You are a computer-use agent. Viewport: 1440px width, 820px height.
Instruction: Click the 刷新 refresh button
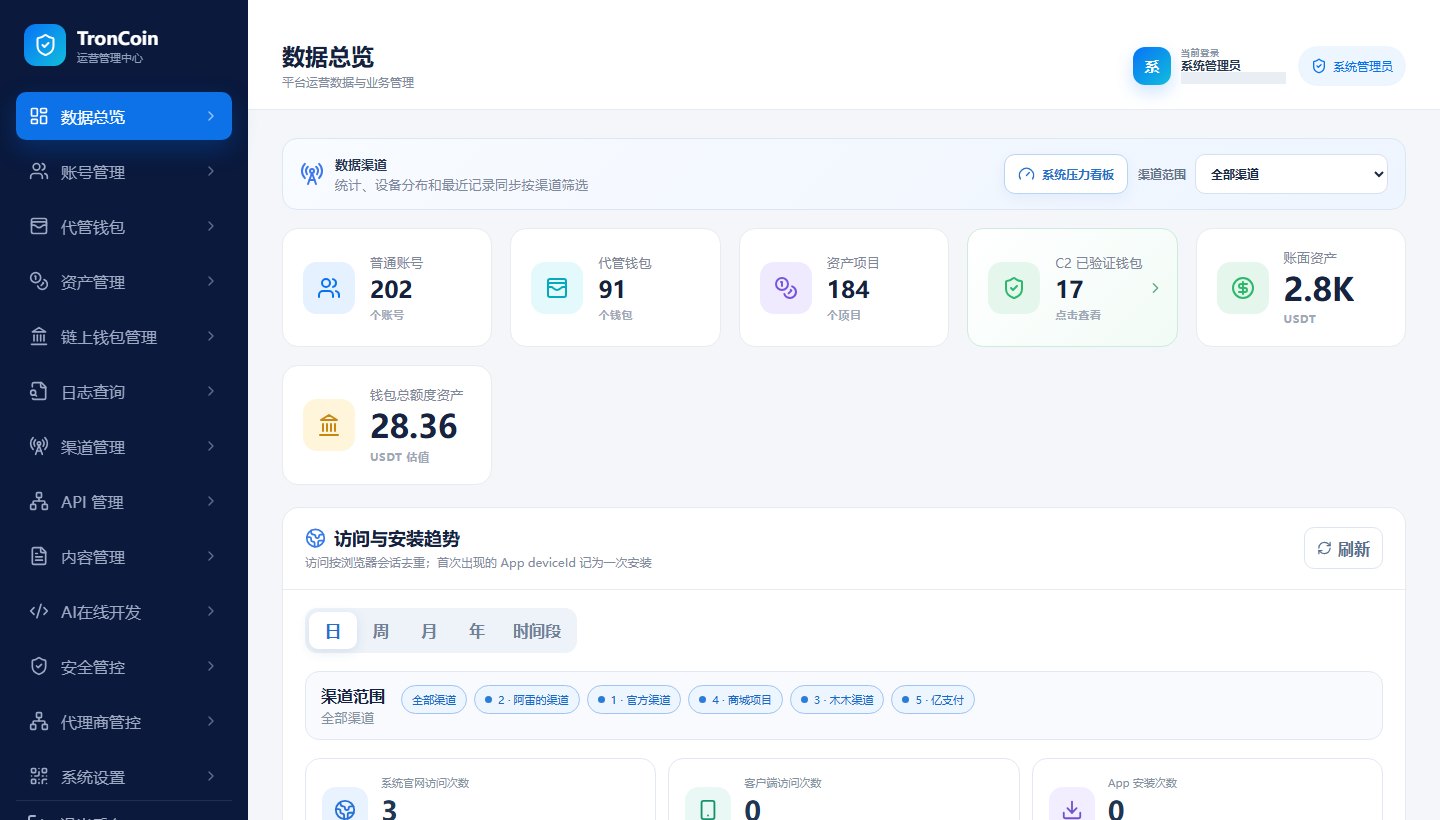[x=1343, y=548]
